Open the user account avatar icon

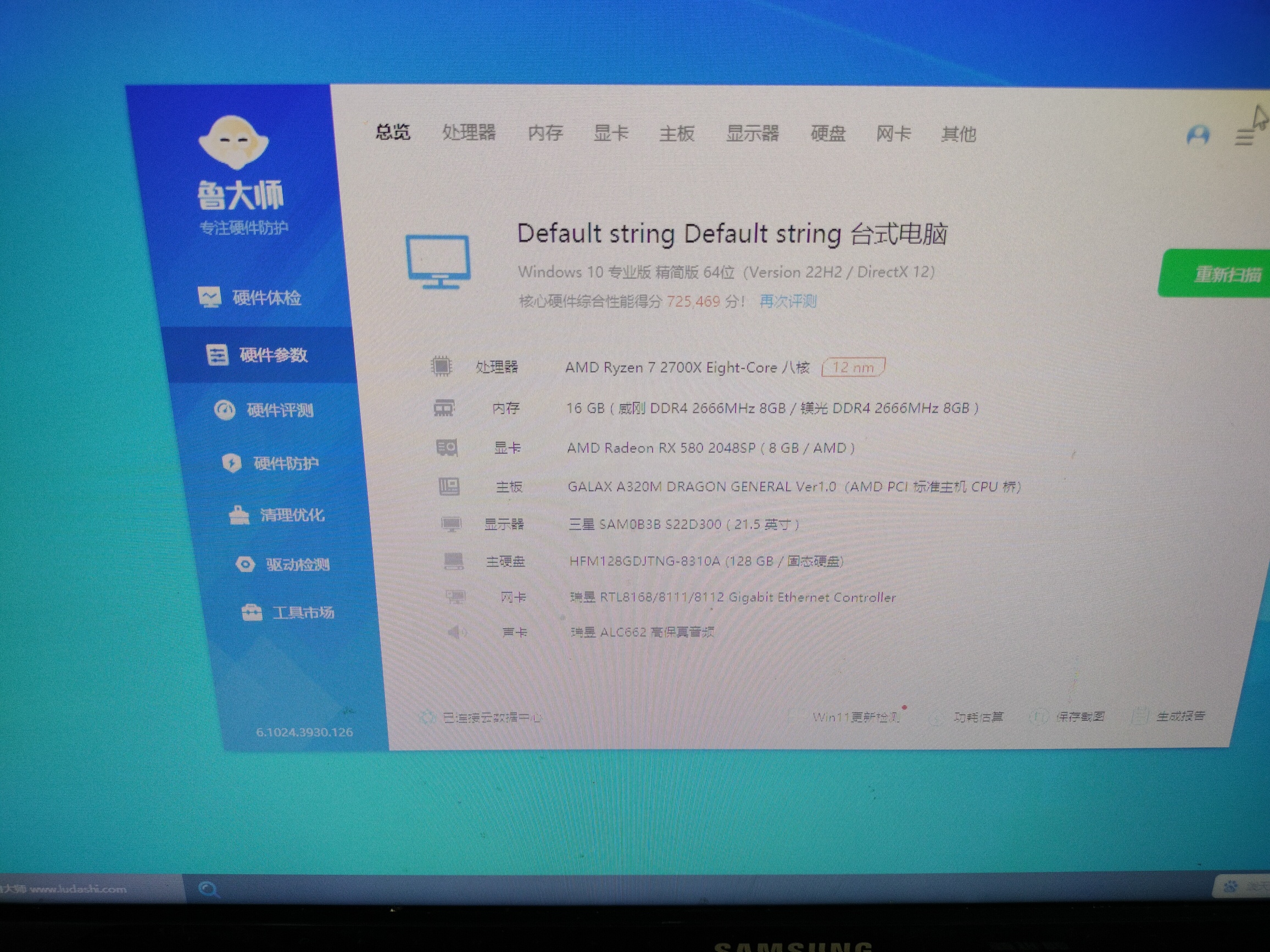(x=1197, y=136)
